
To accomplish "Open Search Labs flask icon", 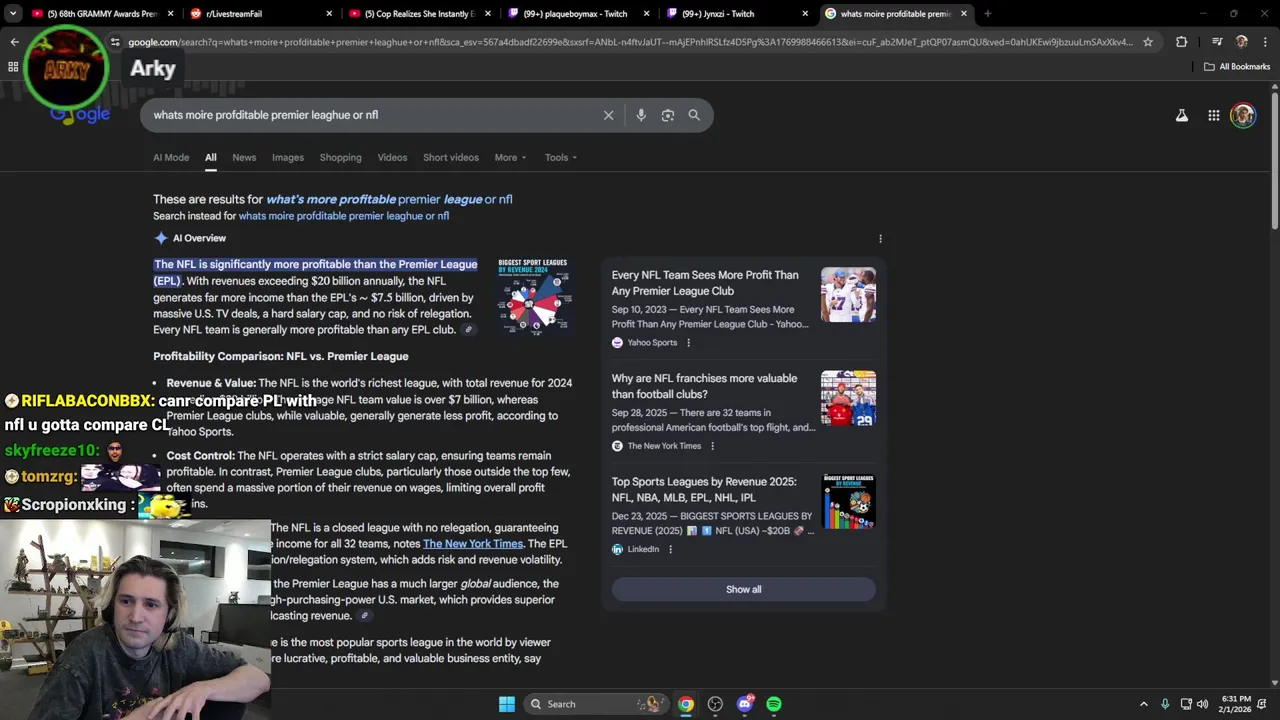I will pos(1182,116).
